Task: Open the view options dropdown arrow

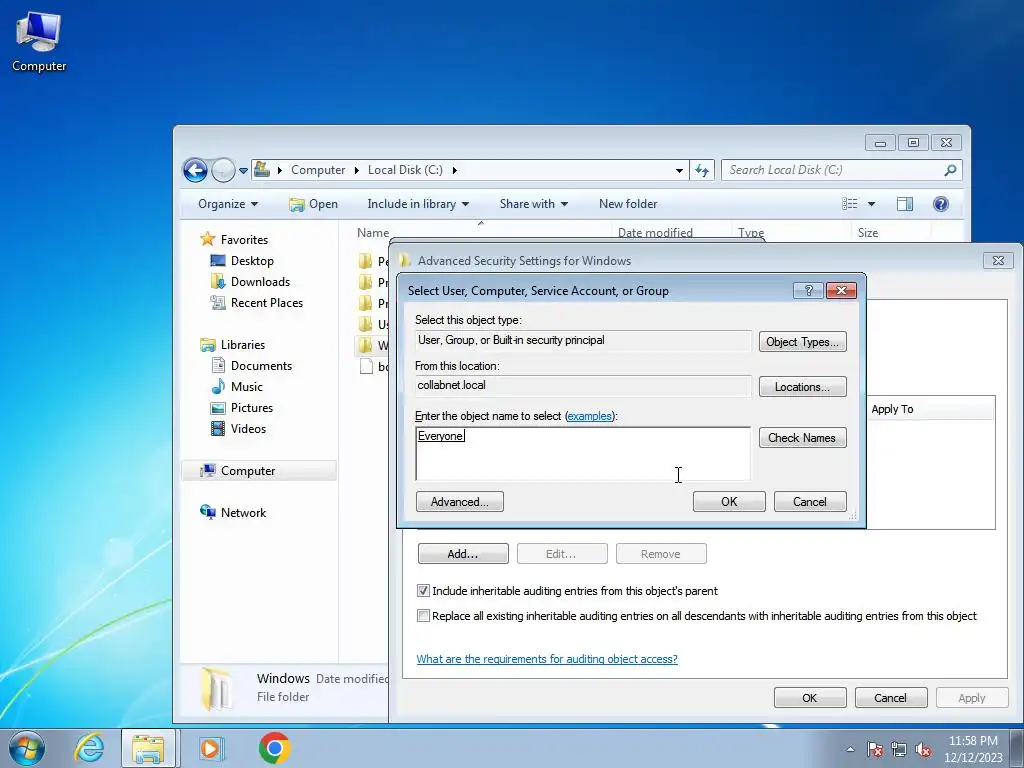Action: point(871,204)
